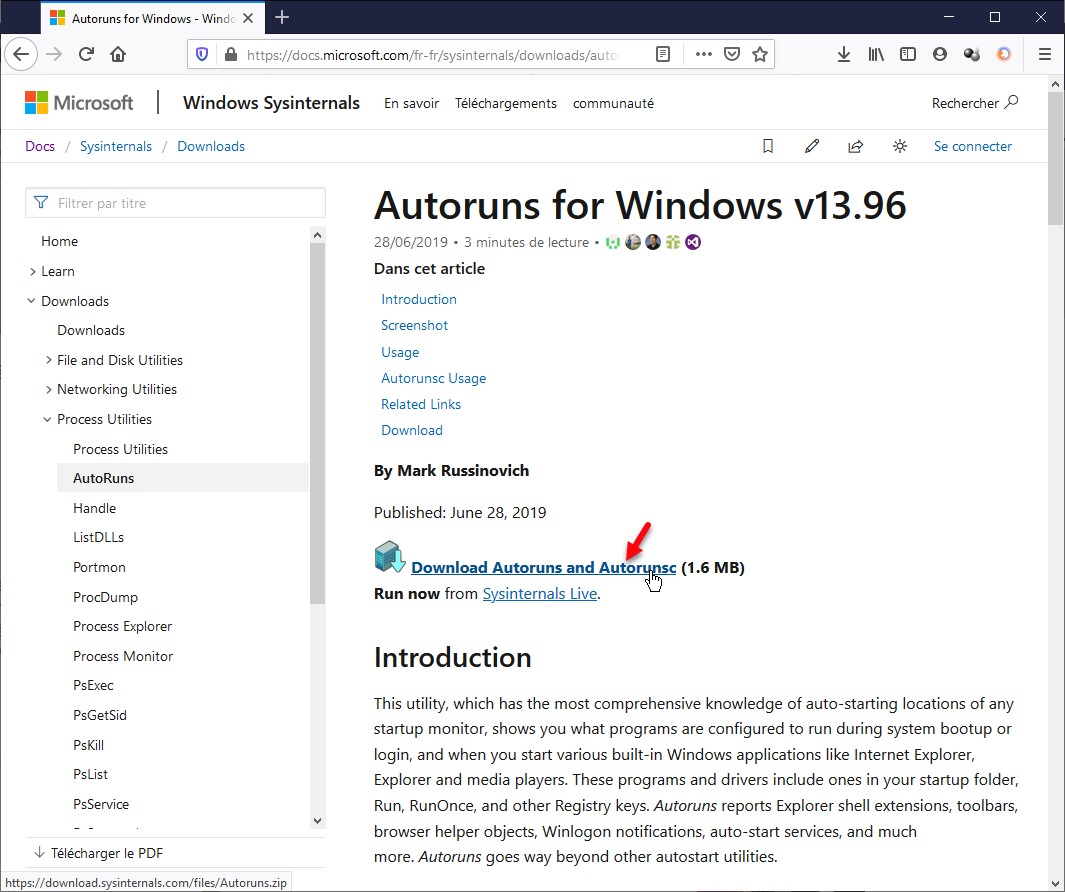Open the Firefox downloads arrow icon
This screenshot has height=892, width=1065.
[844, 55]
